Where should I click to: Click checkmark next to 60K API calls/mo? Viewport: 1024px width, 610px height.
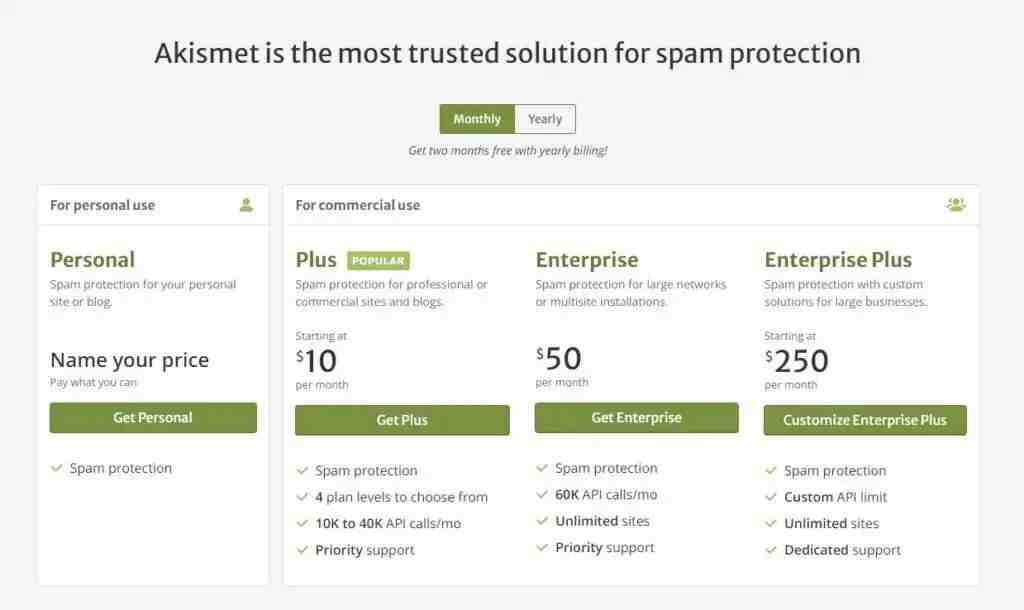coord(541,495)
